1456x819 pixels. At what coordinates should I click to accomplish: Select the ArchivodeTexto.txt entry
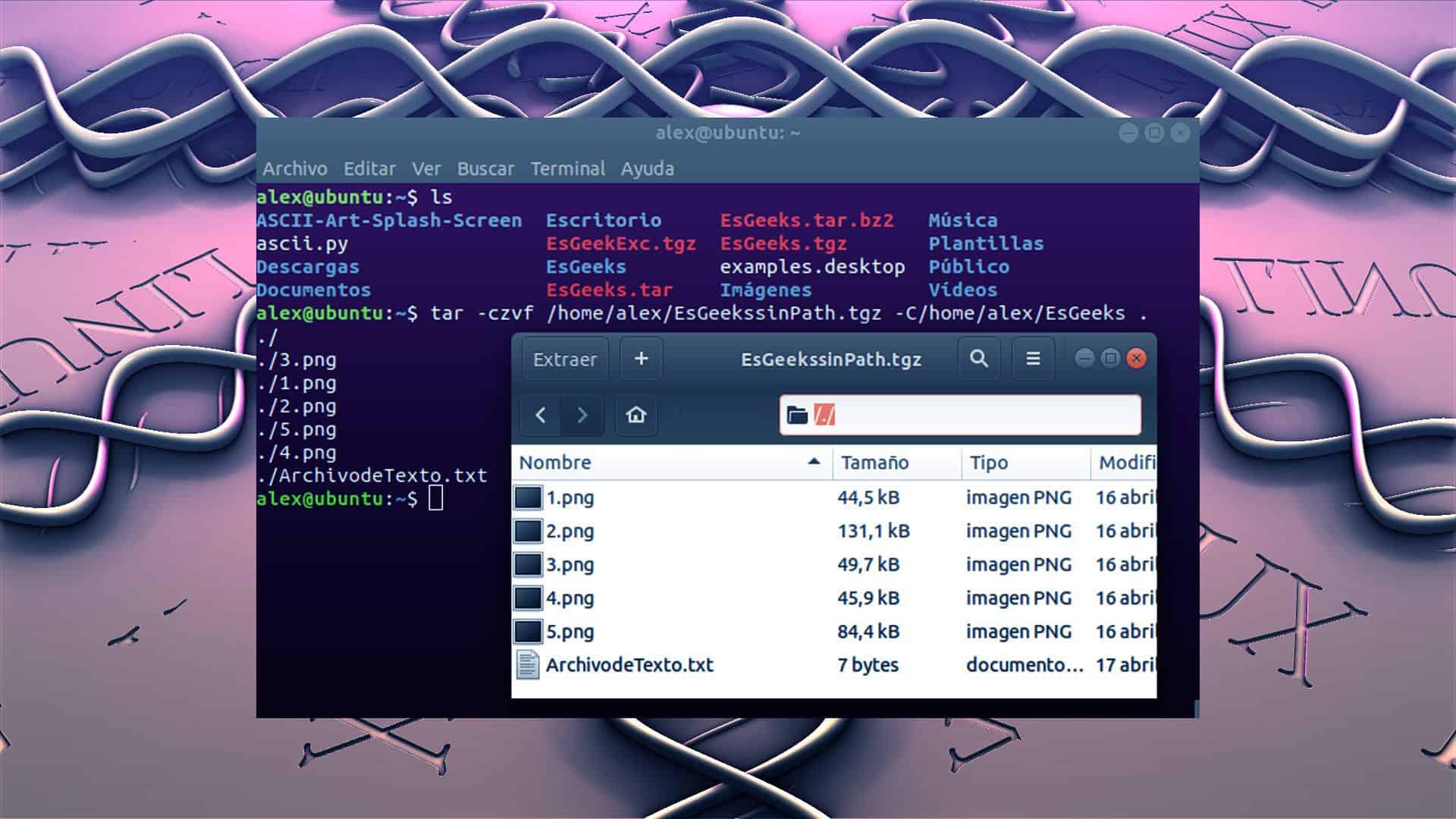click(x=629, y=664)
